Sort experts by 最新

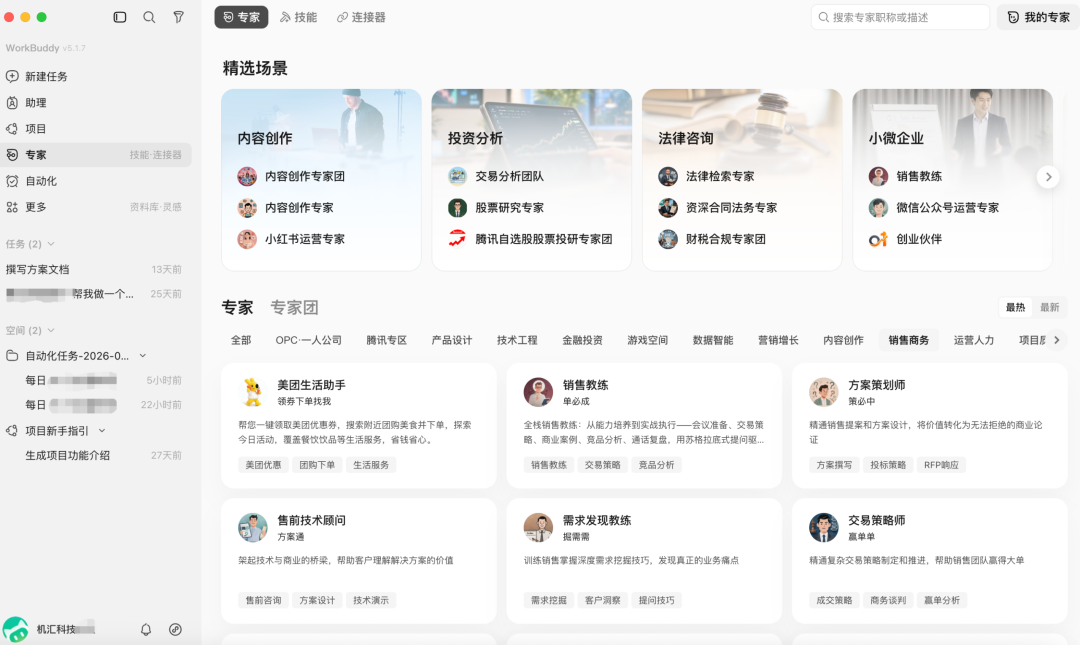tap(1049, 307)
